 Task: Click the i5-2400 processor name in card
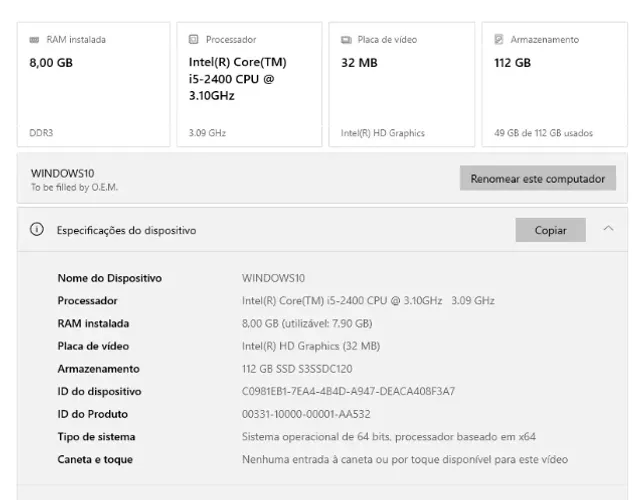click(237, 79)
